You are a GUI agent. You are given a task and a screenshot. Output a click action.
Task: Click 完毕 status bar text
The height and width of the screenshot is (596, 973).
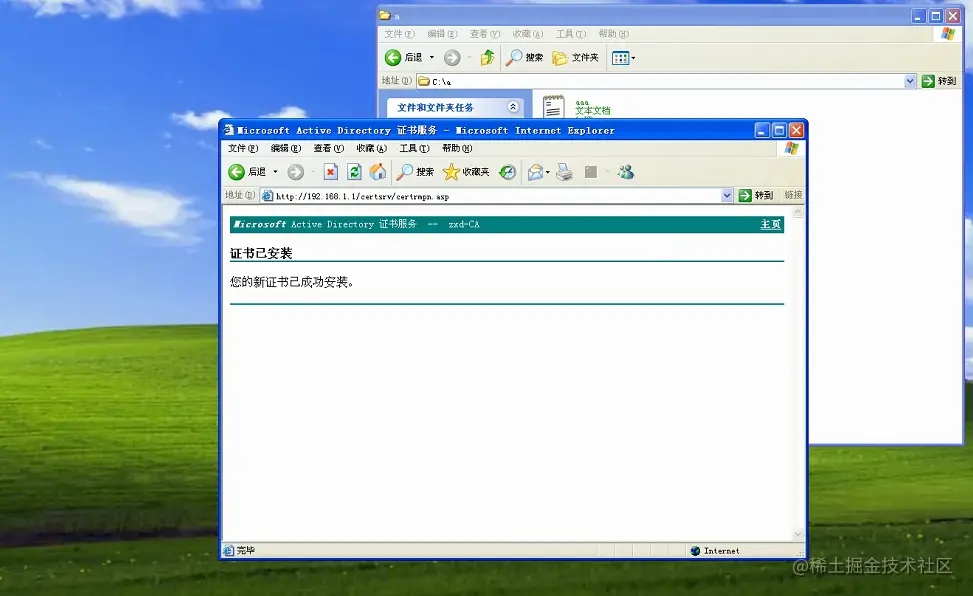coord(246,550)
